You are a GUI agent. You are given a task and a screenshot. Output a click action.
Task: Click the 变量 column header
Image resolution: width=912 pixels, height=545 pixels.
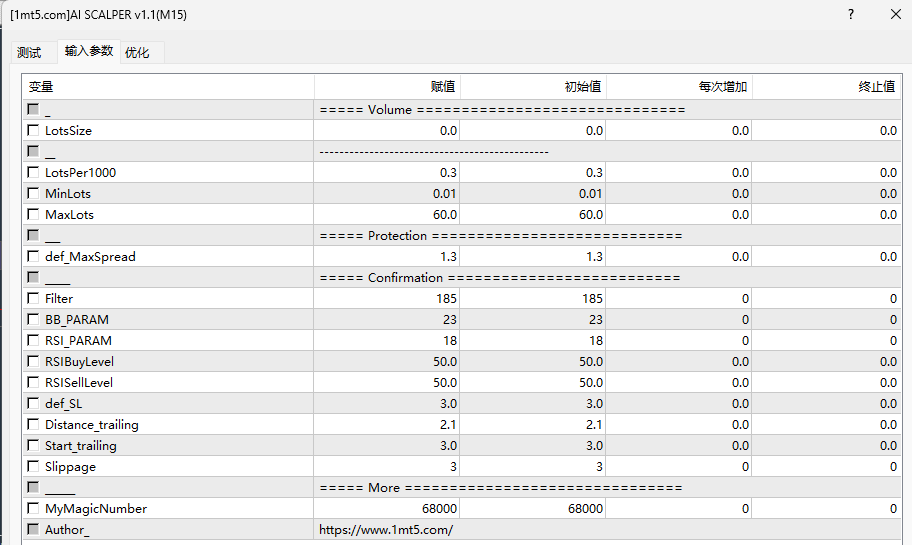(x=168, y=87)
